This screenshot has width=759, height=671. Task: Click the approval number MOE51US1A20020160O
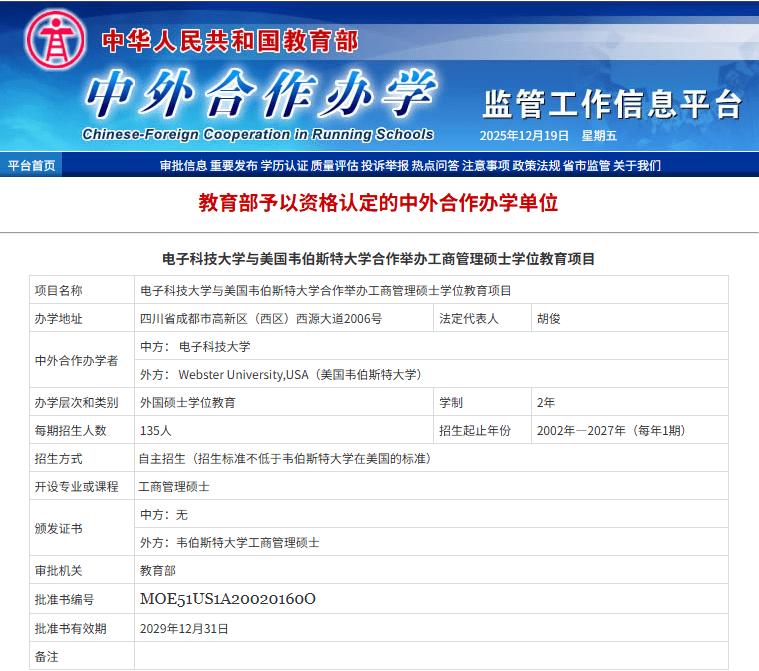point(228,599)
